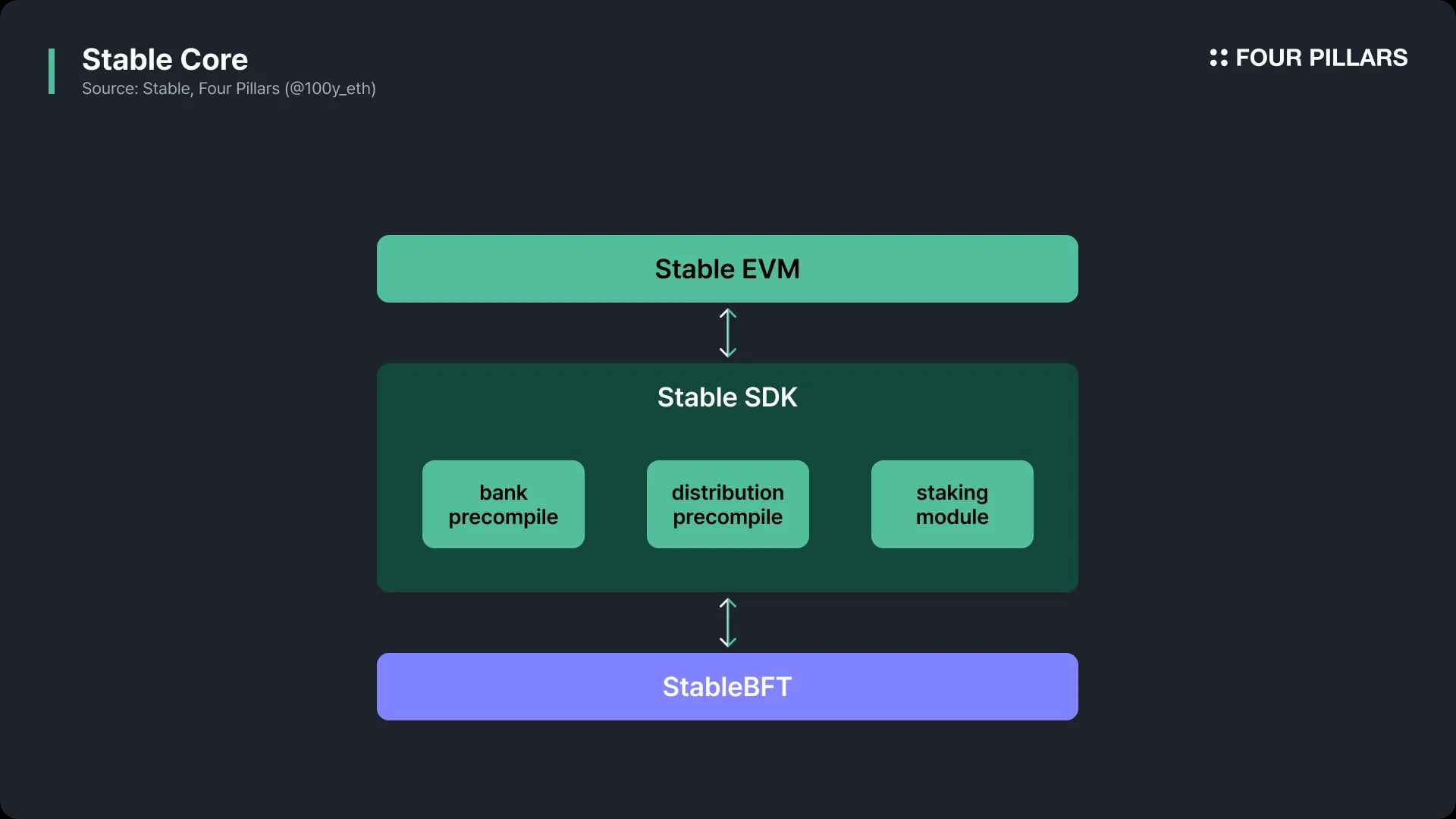1456x819 pixels.
Task: Select the staking module box
Action: click(952, 504)
